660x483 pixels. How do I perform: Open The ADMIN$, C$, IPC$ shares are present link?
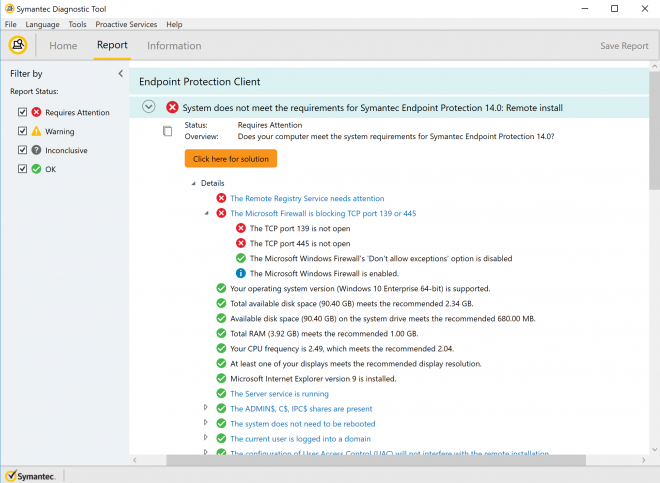[x=301, y=409]
